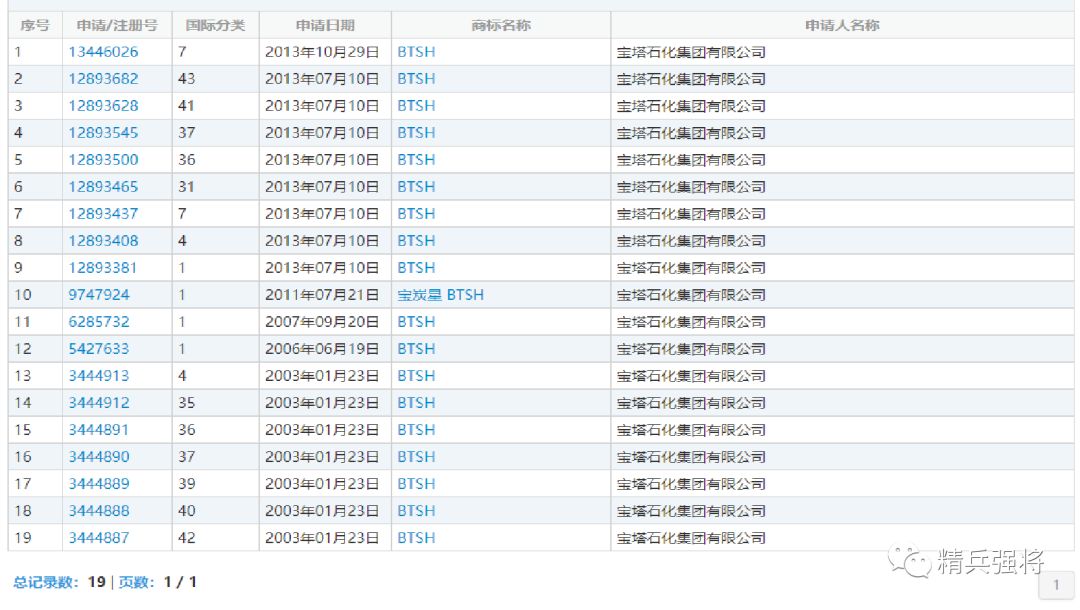Open registration number 12893628 link
1080x610 pixels.
coord(103,105)
